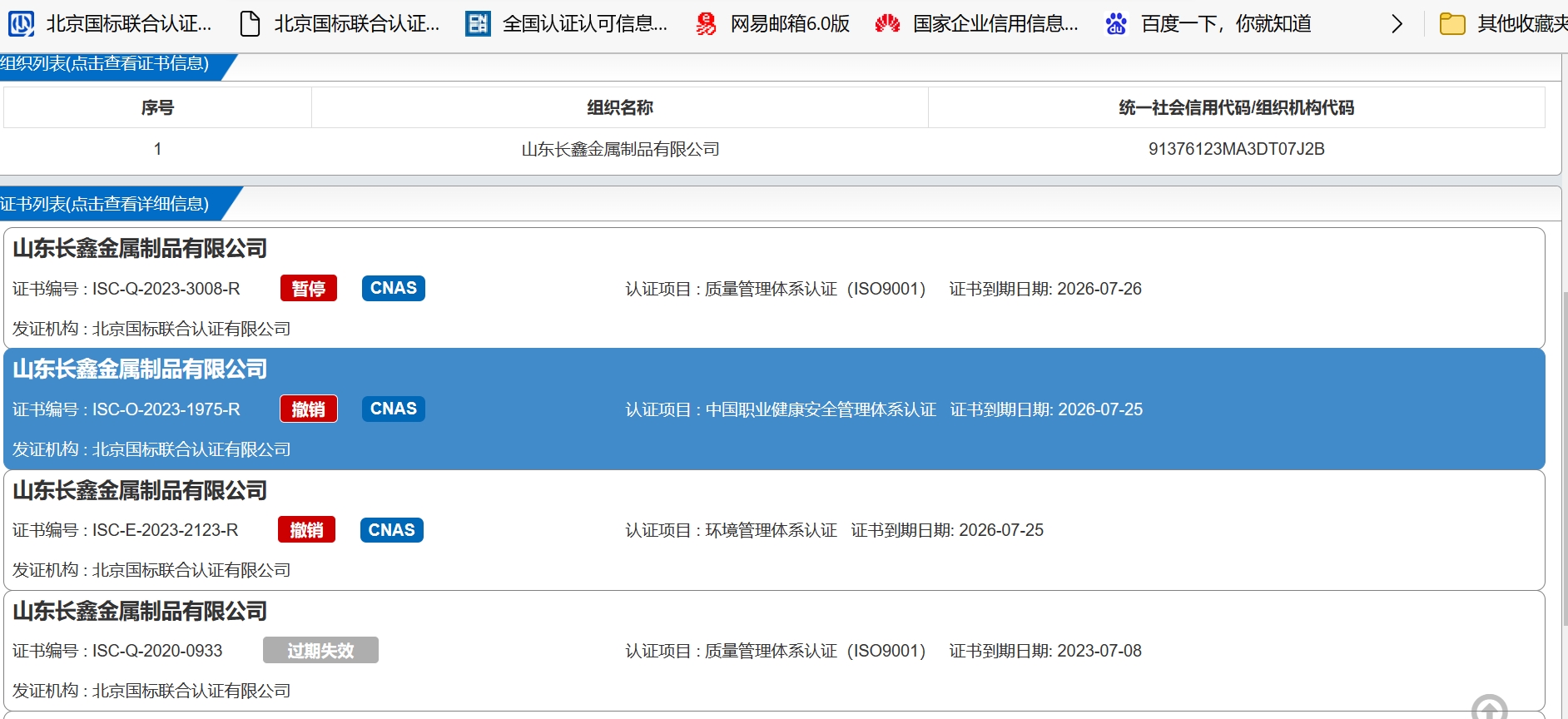Open 其他收藏夹 folder
Image resolution: width=1568 pixels, height=719 pixels.
click(x=1503, y=23)
